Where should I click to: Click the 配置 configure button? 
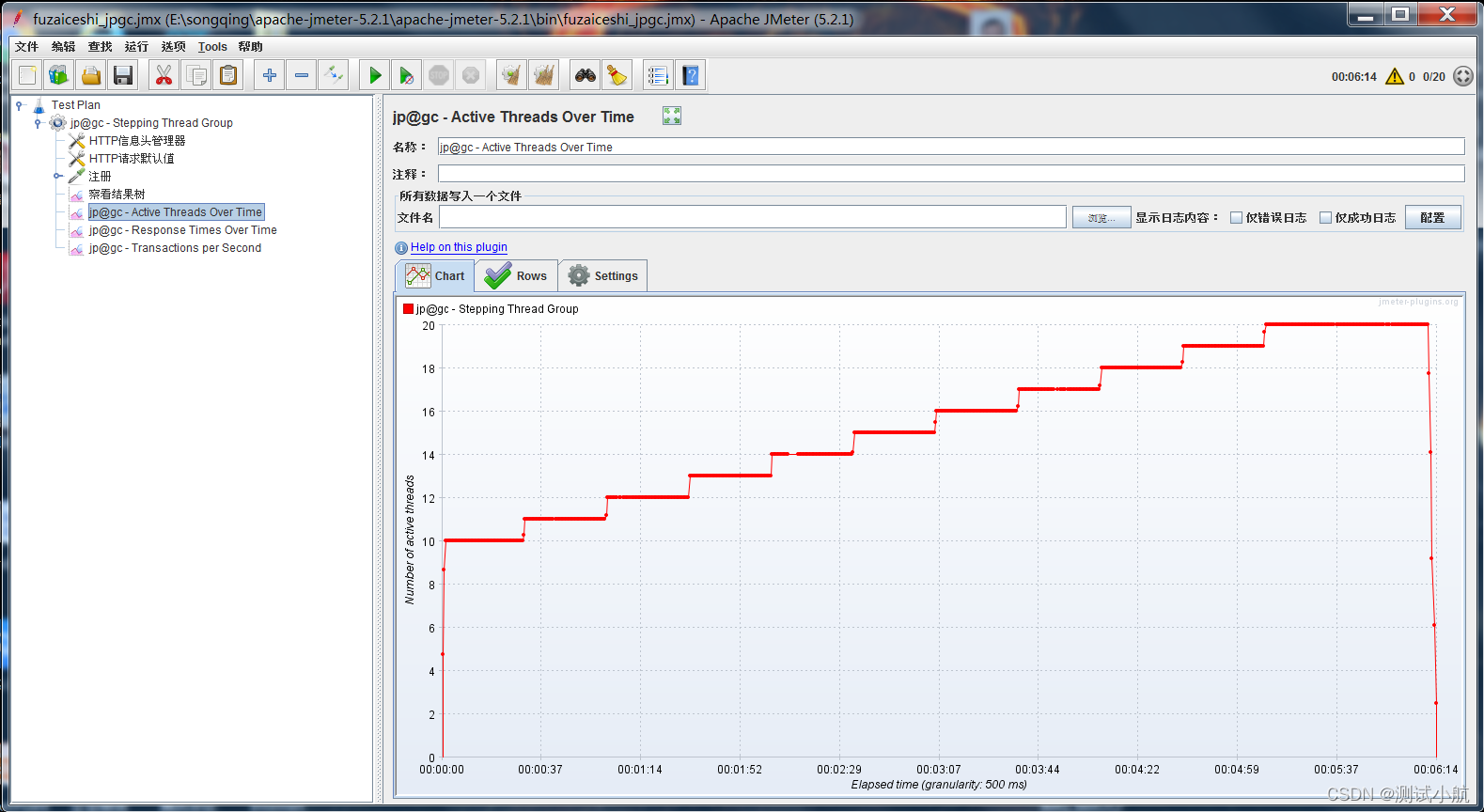pyautogui.click(x=1432, y=218)
